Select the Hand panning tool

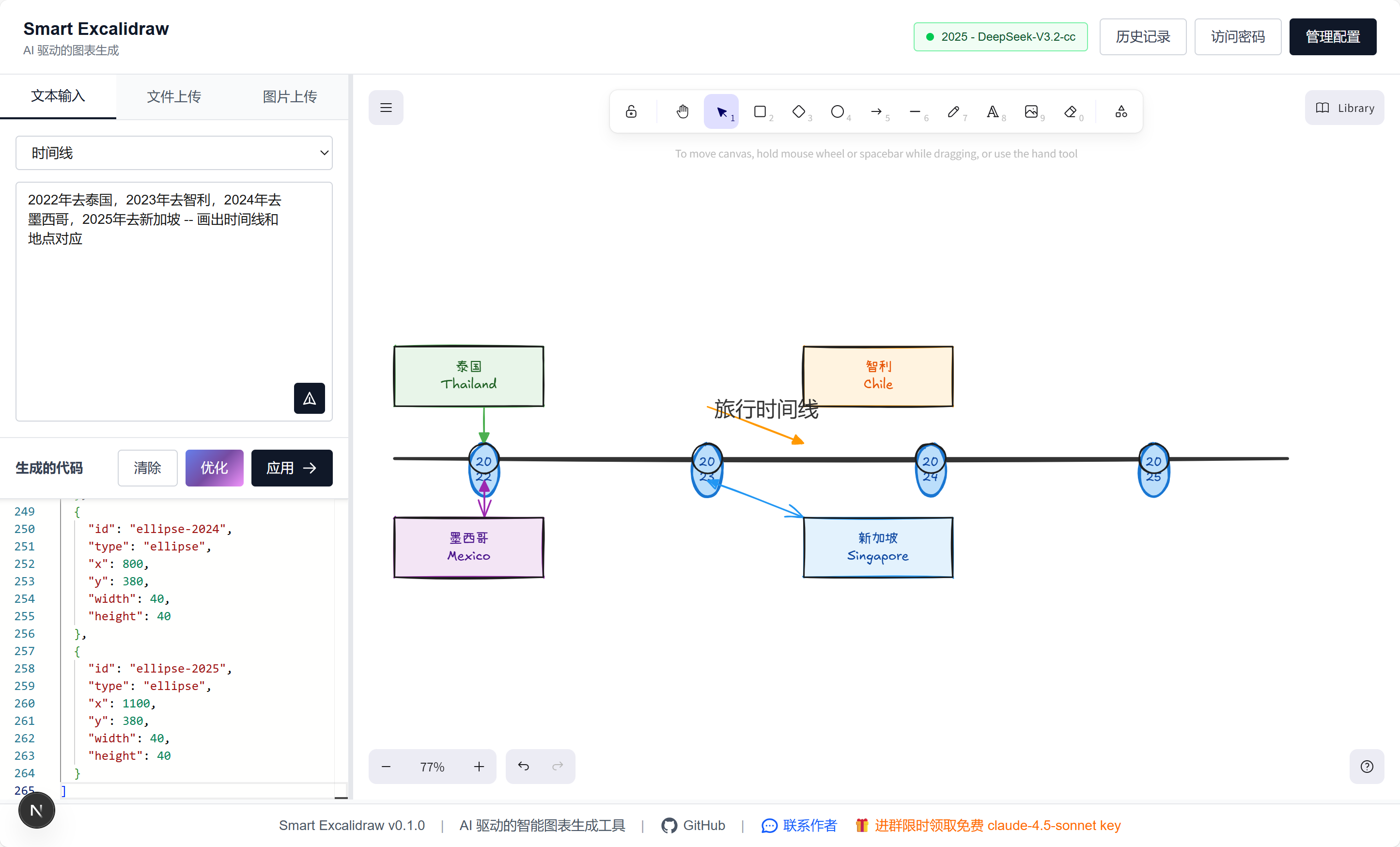tap(683, 111)
